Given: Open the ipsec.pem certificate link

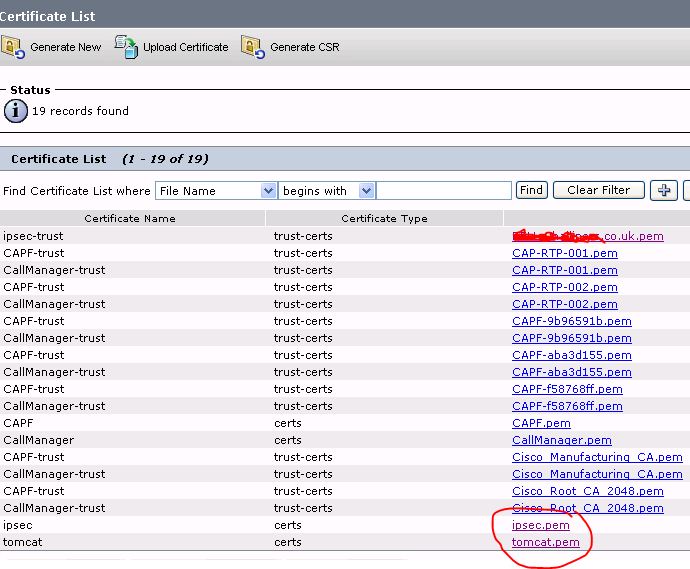Looking at the screenshot, I should [540, 525].
